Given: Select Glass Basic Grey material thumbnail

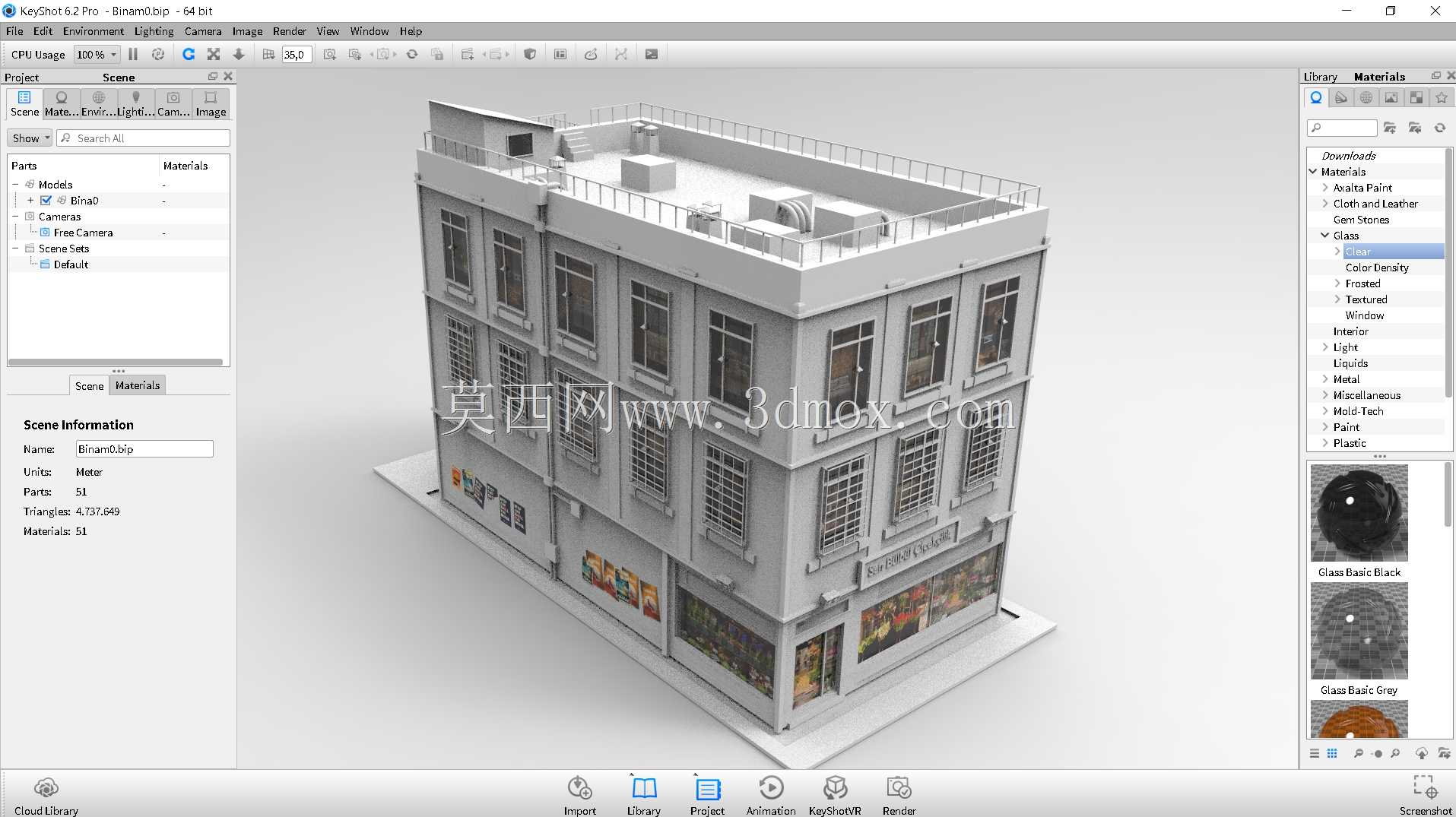Looking at the screenshot, I should coord(1359,631).
